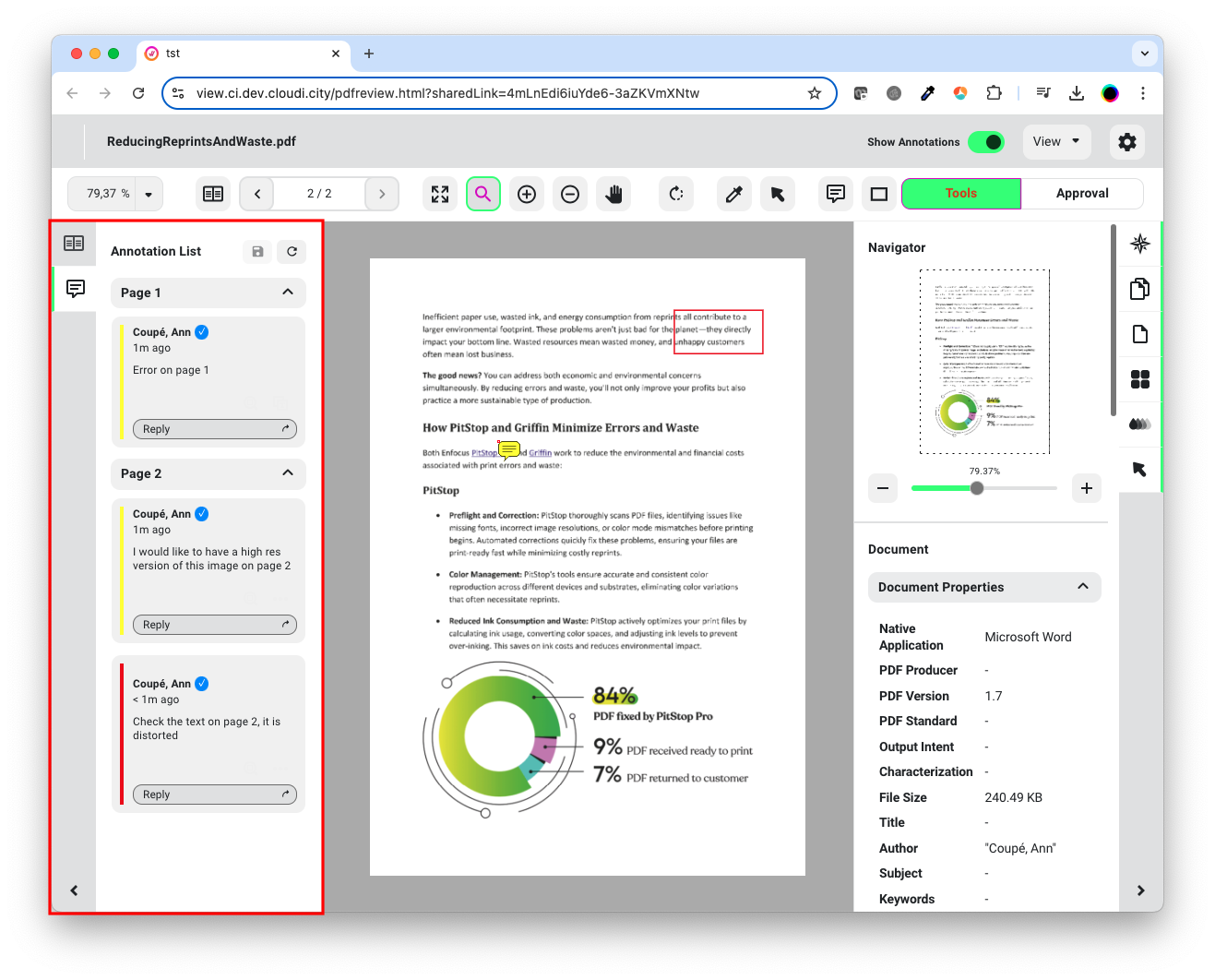Collapse the Page 1 annotations group

tap(289, 293)
